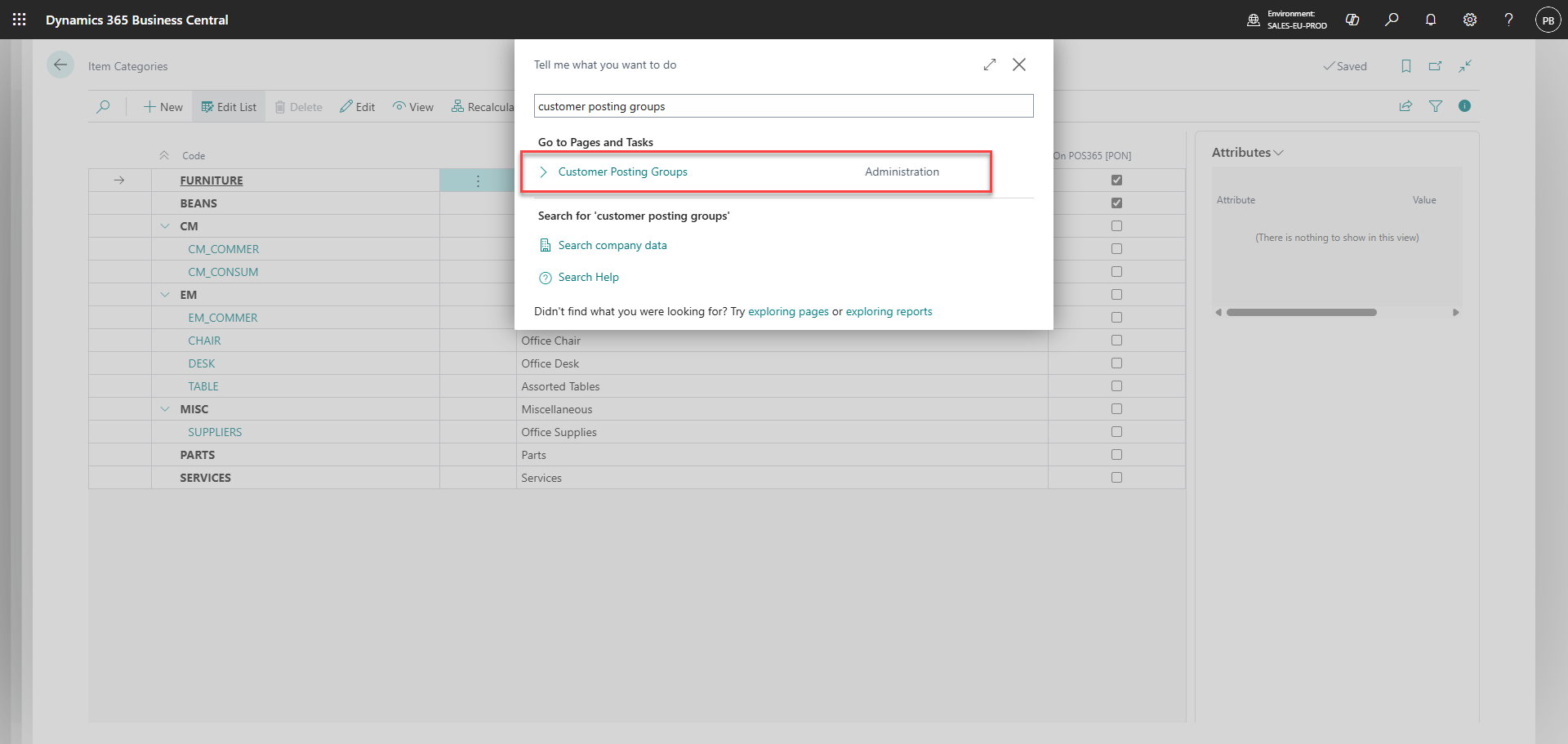1568x744 pixels.
Task: Go back from Item Categories page
Action: point(60,65)
